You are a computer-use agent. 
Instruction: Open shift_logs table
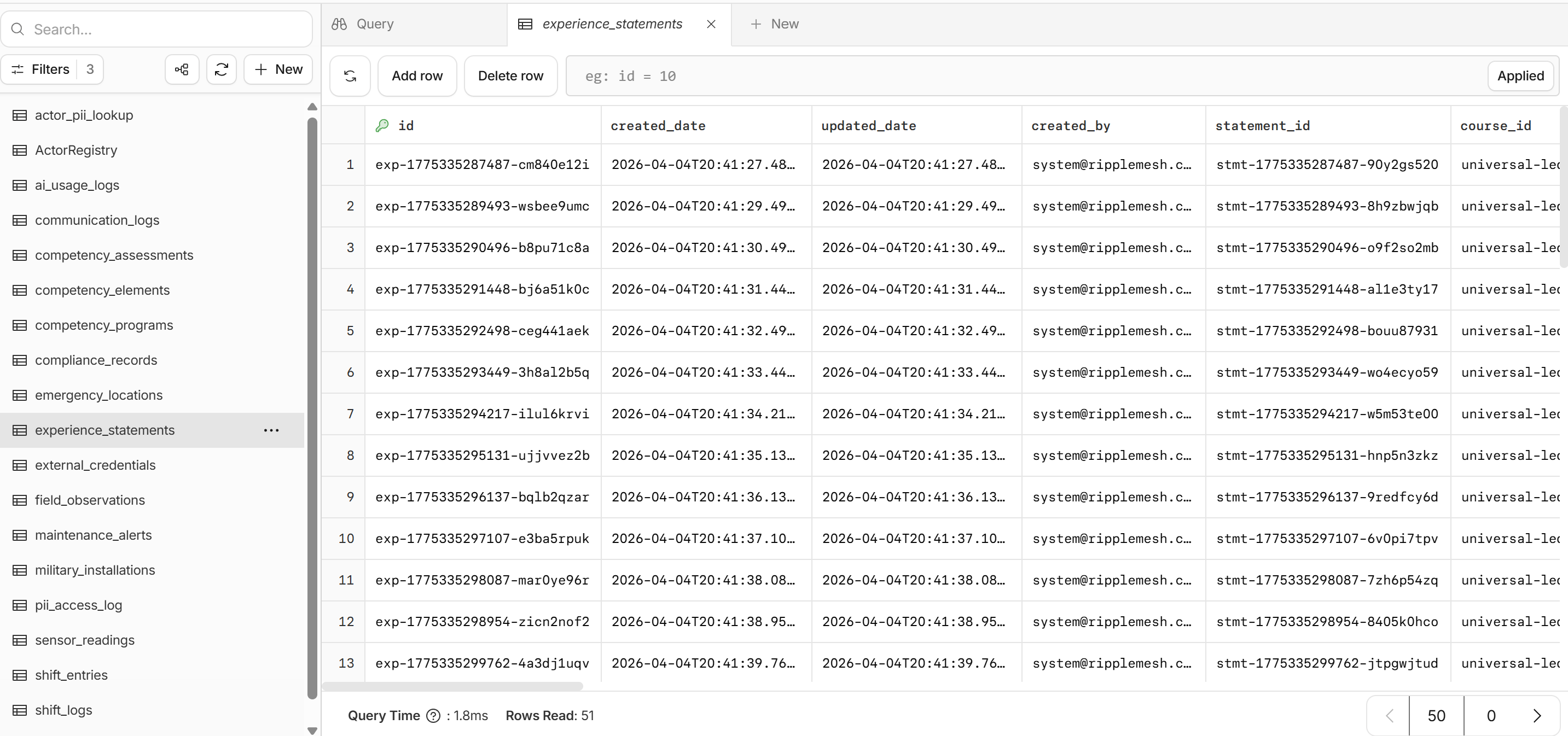[x=152, y=710]
